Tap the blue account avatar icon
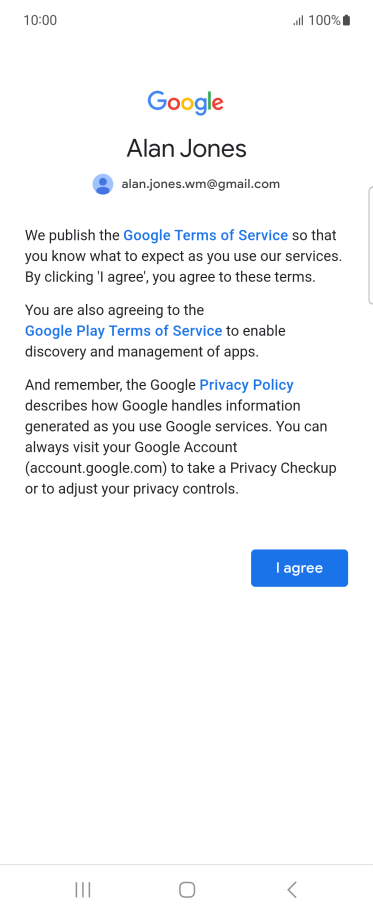Viewport: 373px width, 914px height. pyautogui.click(x=103, y=184)
